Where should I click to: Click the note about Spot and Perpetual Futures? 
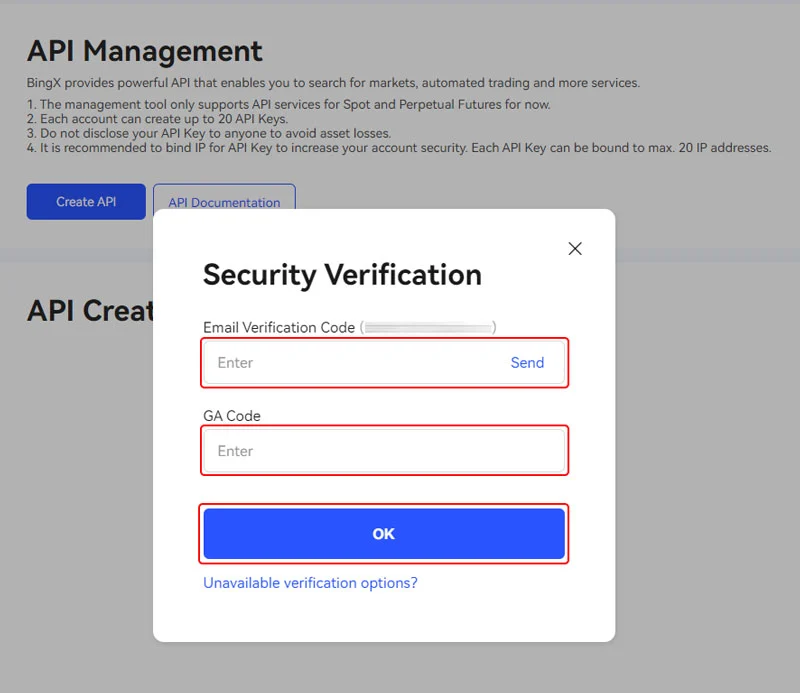tap(290, 105)
